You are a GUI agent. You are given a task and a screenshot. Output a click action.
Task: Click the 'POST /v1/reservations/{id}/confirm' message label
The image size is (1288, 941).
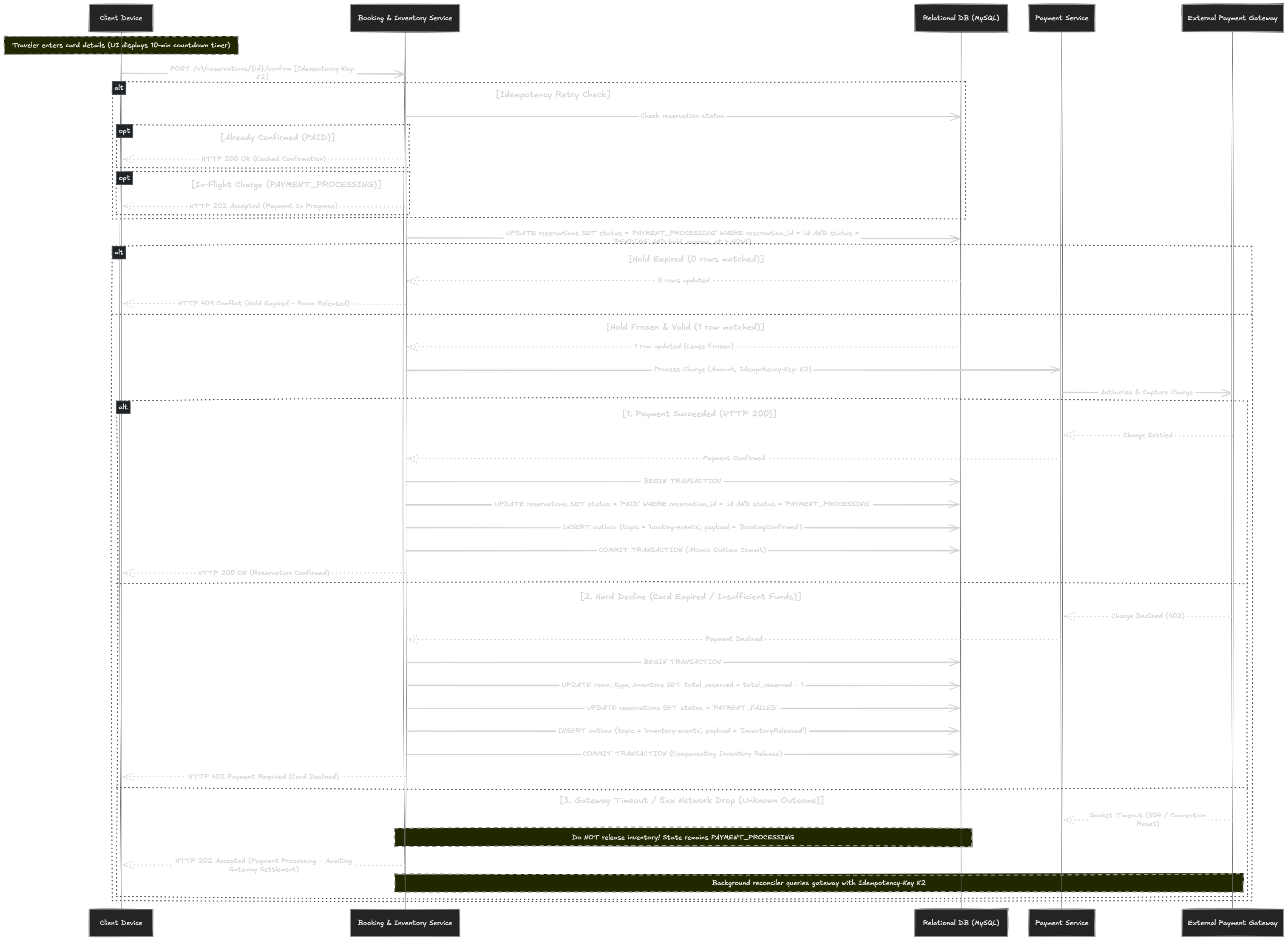pyautogui.click(x=262, y=72)
